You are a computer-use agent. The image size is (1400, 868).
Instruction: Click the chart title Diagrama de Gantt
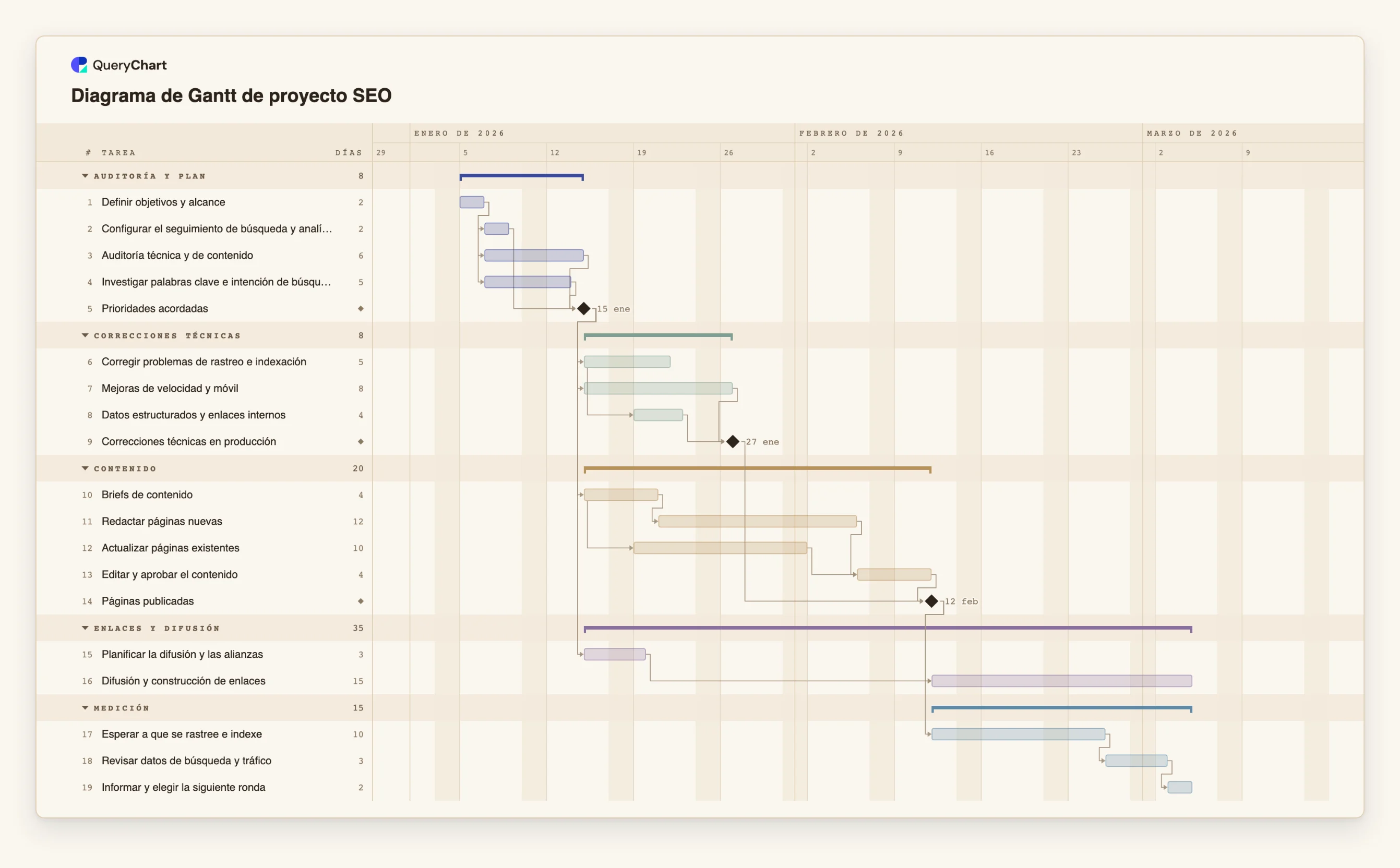[x=231, y=95]
